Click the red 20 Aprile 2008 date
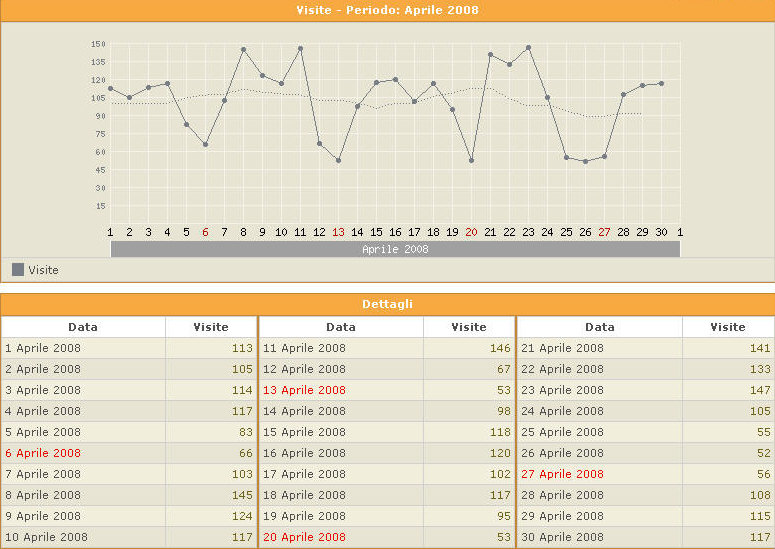Screen dimensions: 775x549 pyautogui.click(x=304, y=537)
